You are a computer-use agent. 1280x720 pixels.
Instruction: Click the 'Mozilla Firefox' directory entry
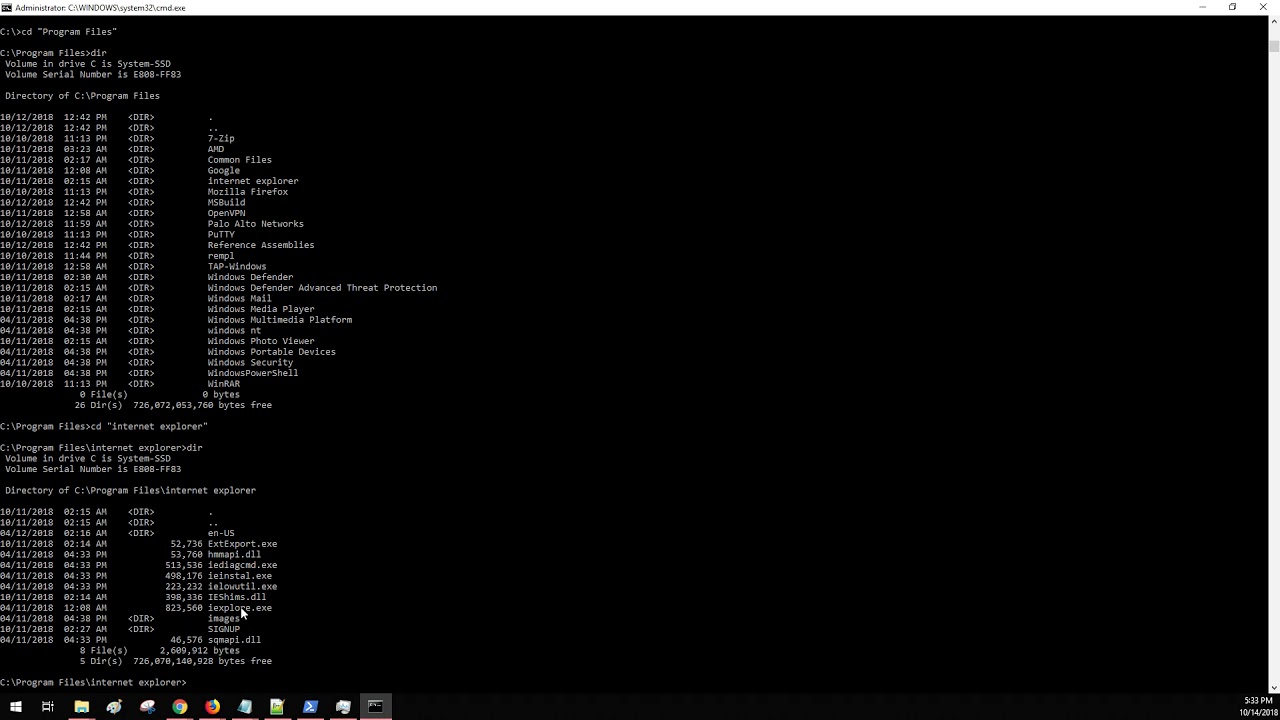(248, 192)
